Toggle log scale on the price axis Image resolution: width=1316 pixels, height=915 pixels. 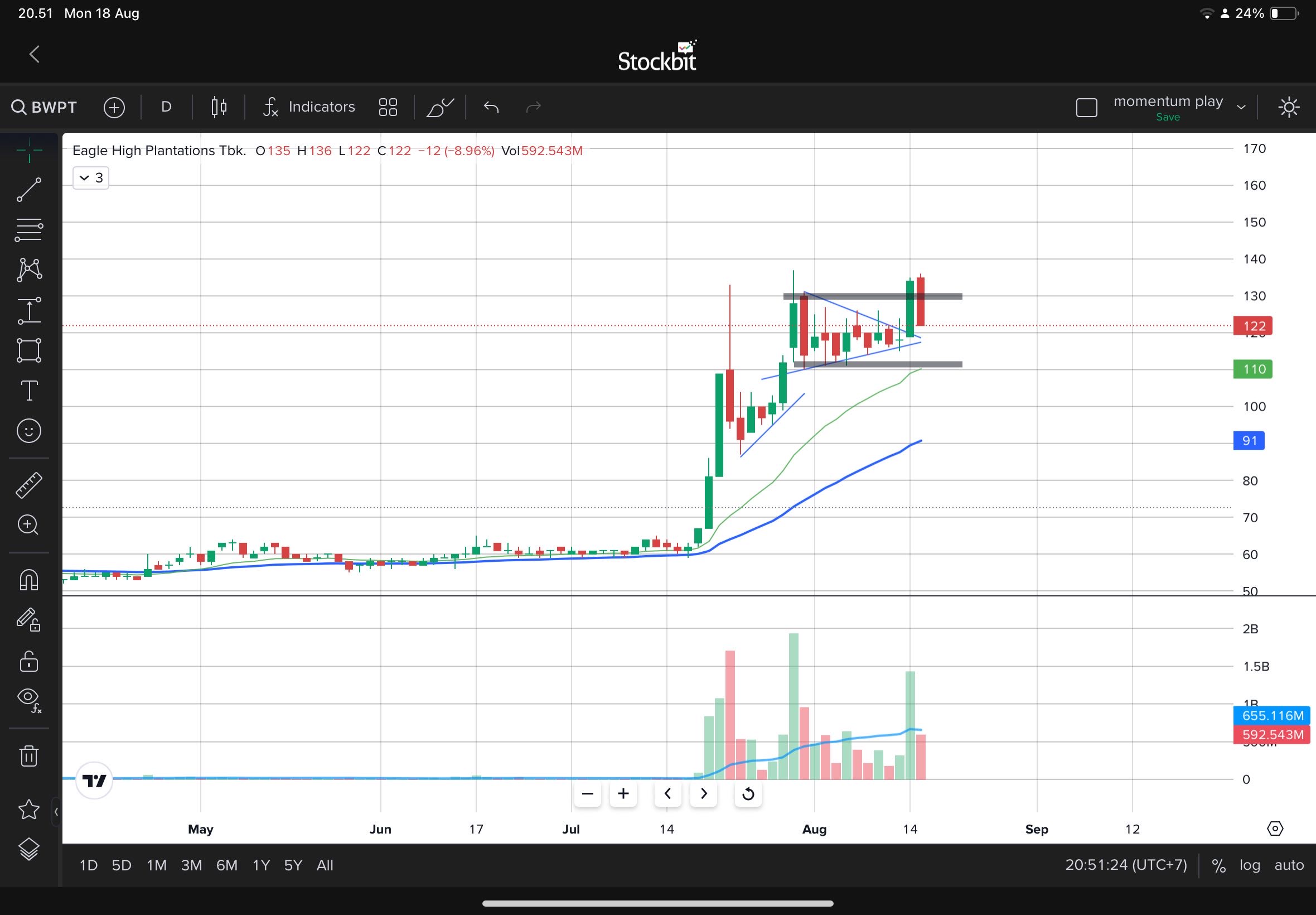click(1249, 865)
